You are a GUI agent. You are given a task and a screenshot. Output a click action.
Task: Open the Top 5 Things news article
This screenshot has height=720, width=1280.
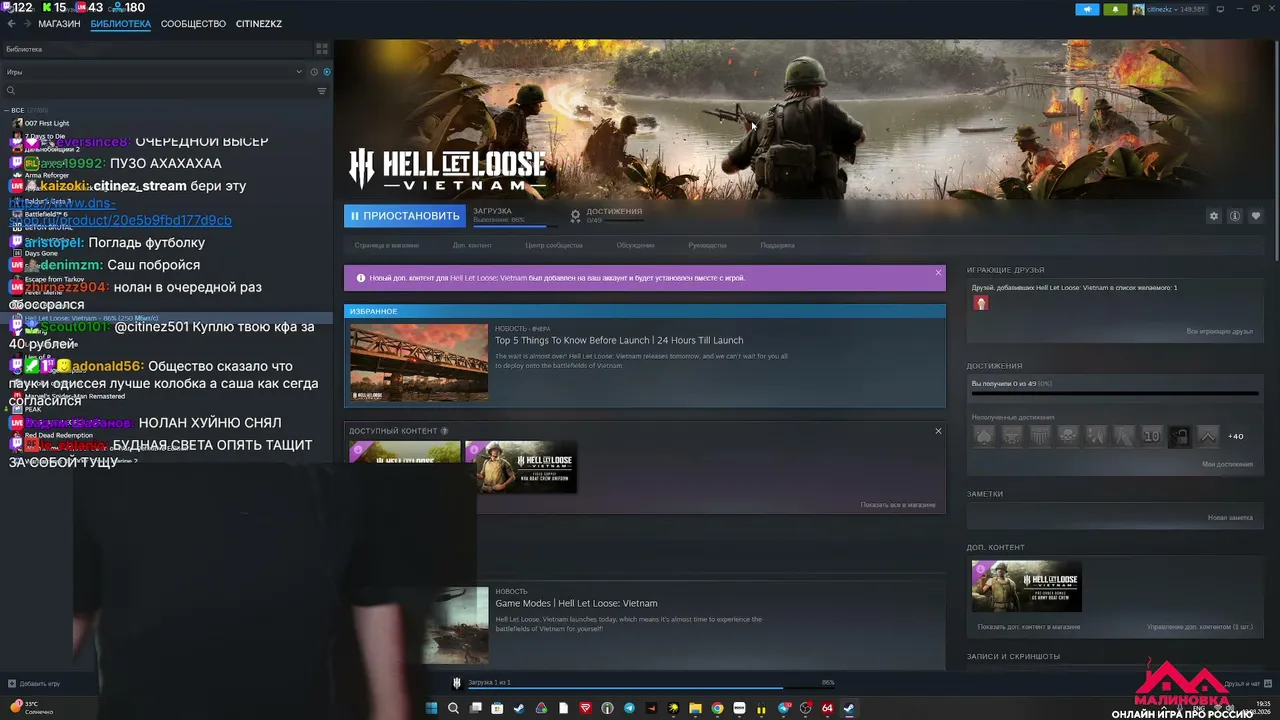click(x=620, y=340)
